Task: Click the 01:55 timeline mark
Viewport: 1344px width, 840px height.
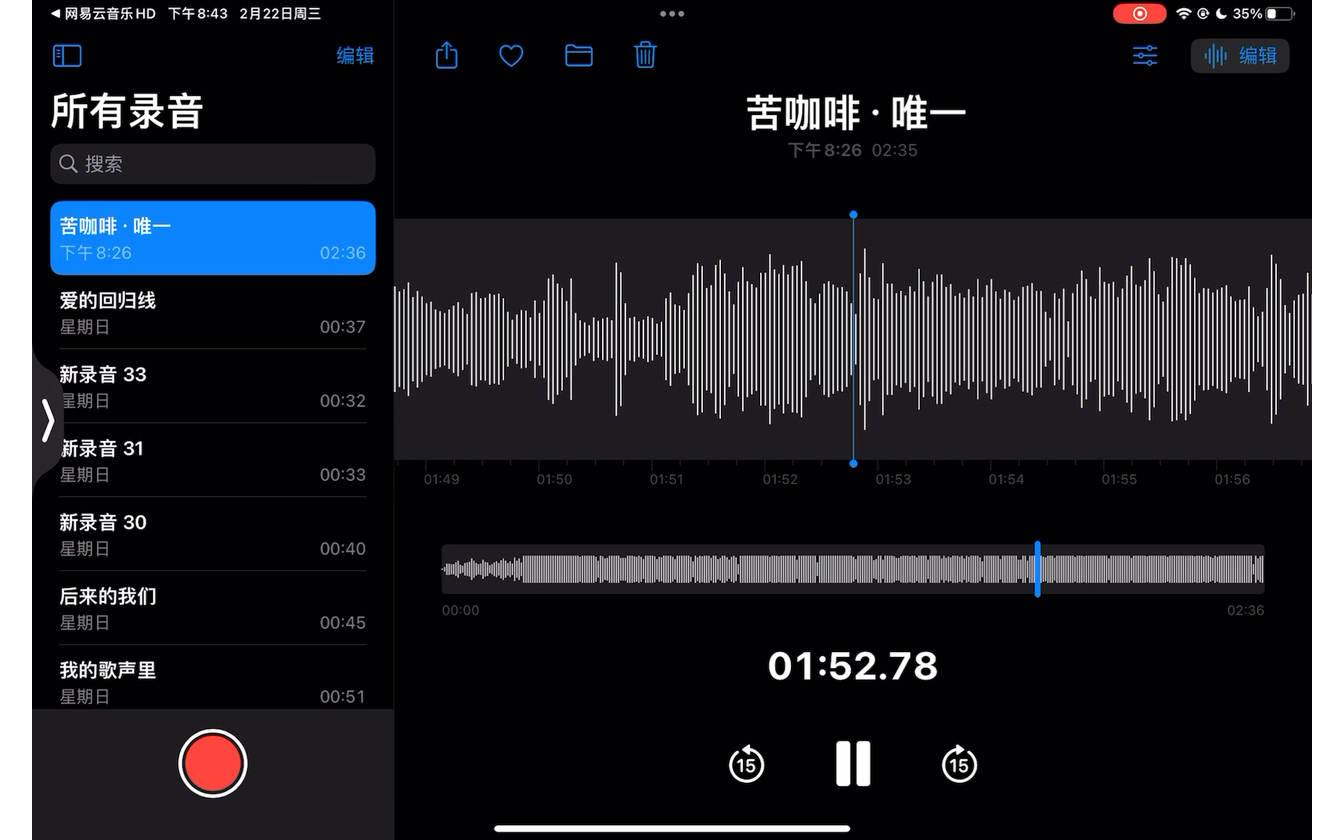Action: (1119, 479)
